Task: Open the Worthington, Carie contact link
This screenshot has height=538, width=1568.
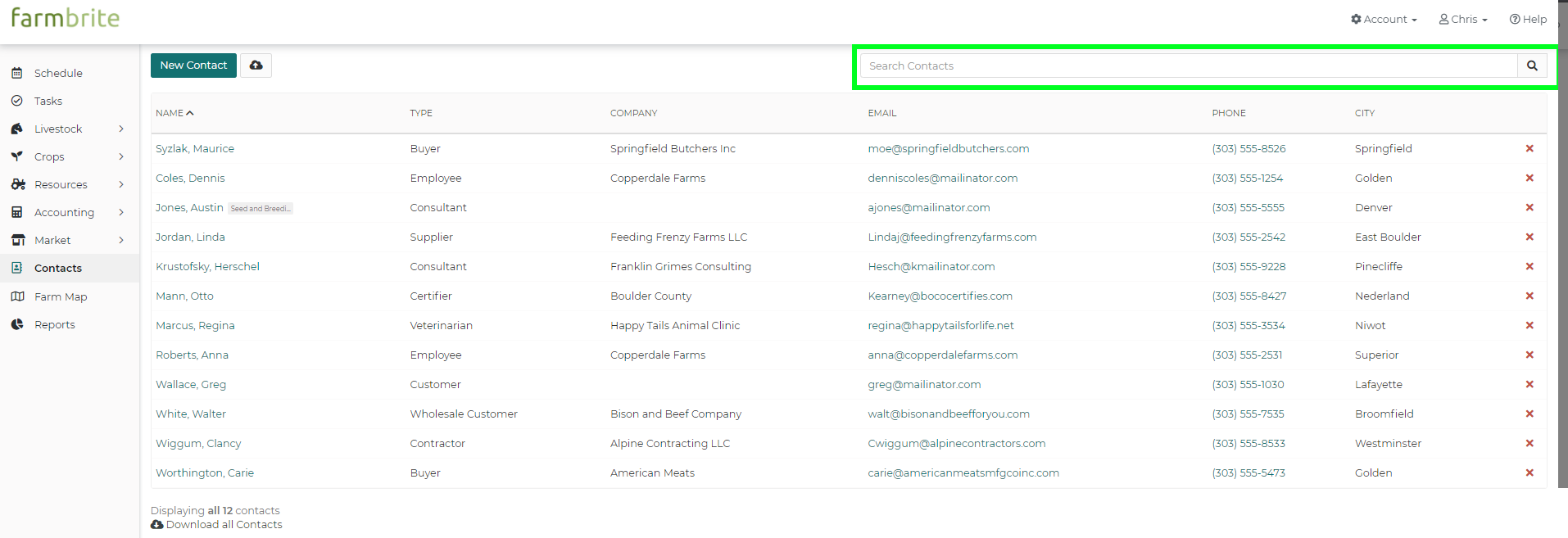Action: (x=205, y=472)
